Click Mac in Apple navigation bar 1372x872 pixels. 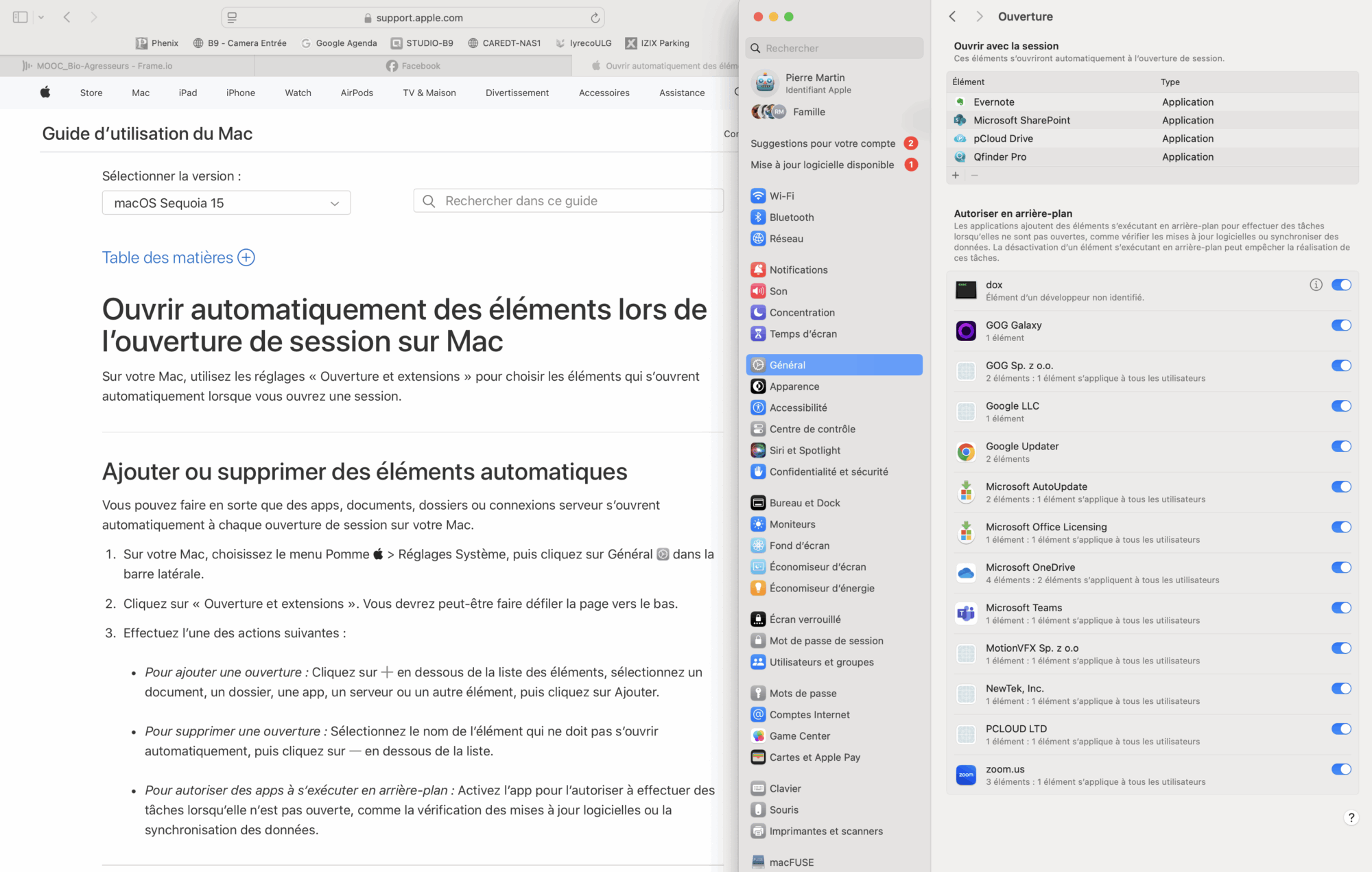(141, 93)
